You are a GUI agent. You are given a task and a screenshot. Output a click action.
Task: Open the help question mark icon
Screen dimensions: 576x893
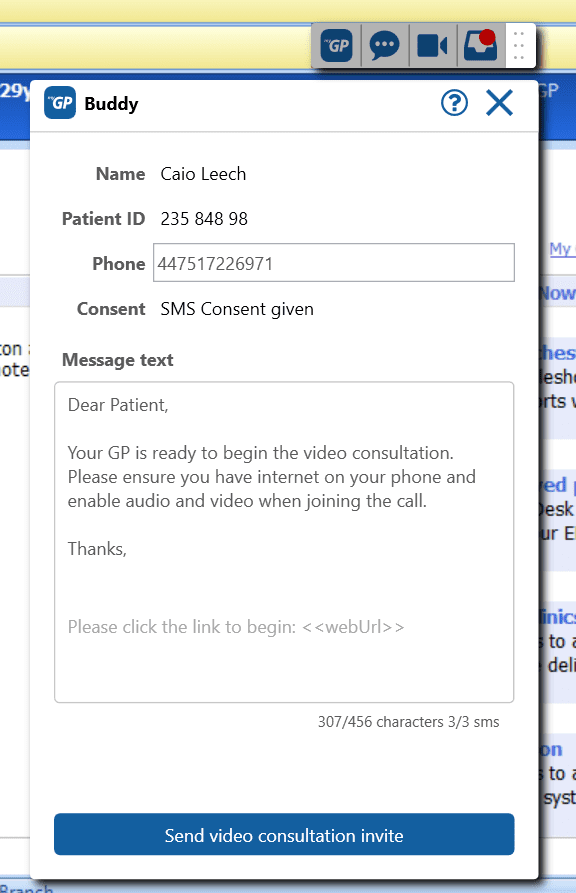455,103
